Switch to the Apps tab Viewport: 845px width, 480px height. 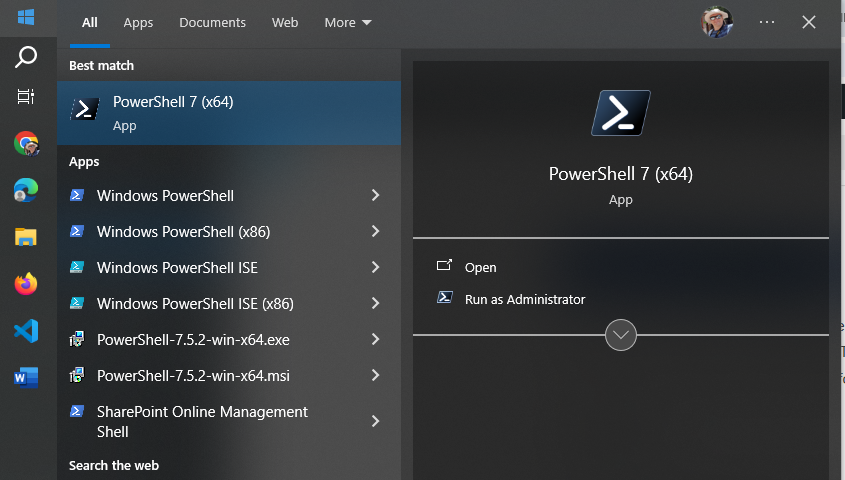[138, 23]
